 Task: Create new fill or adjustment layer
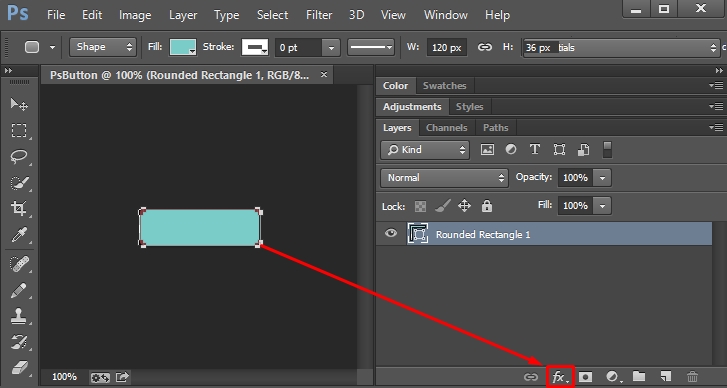tap(613, 377)
